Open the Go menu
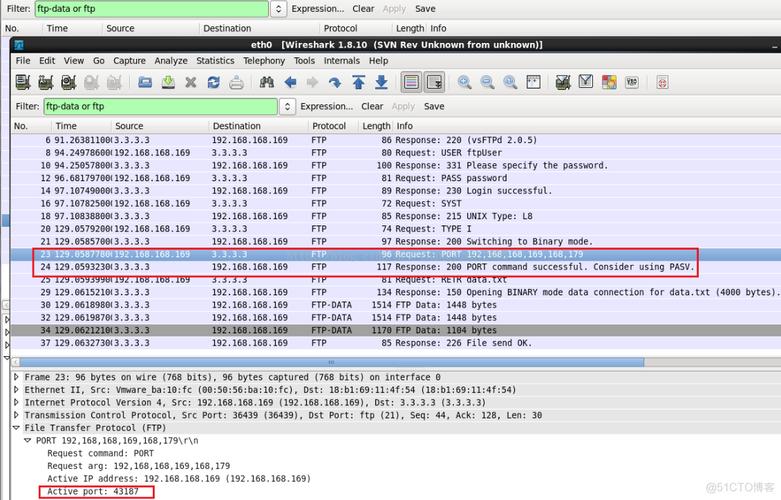The width and height of the screenshot is (781, 500). click(x=99, y=61)
